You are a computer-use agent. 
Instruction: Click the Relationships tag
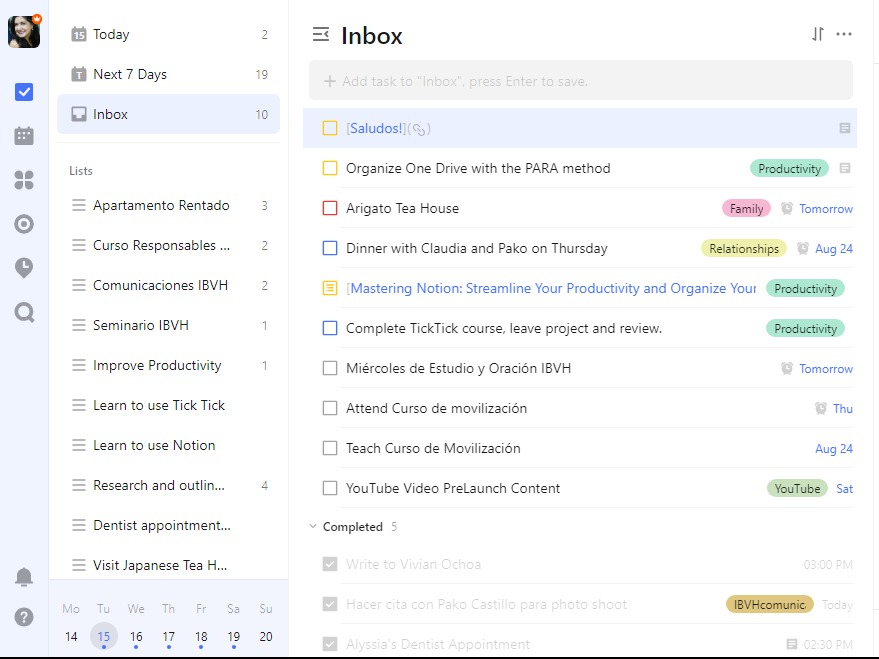pyautogui.click(x=744, y=248)
